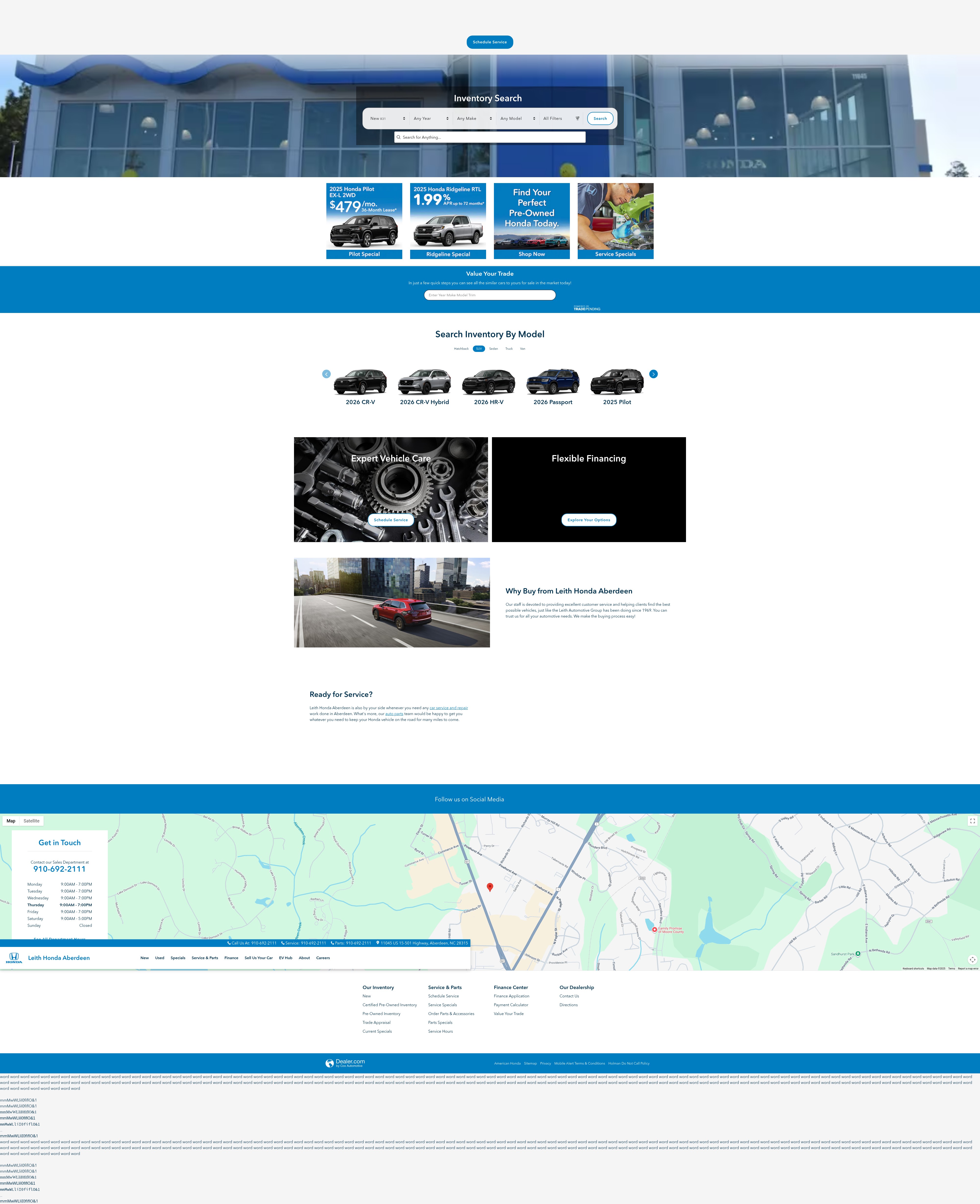Click the map camera controls compass icon
980x1204 pixels.
pyautogui.click(x=972, y=959)
